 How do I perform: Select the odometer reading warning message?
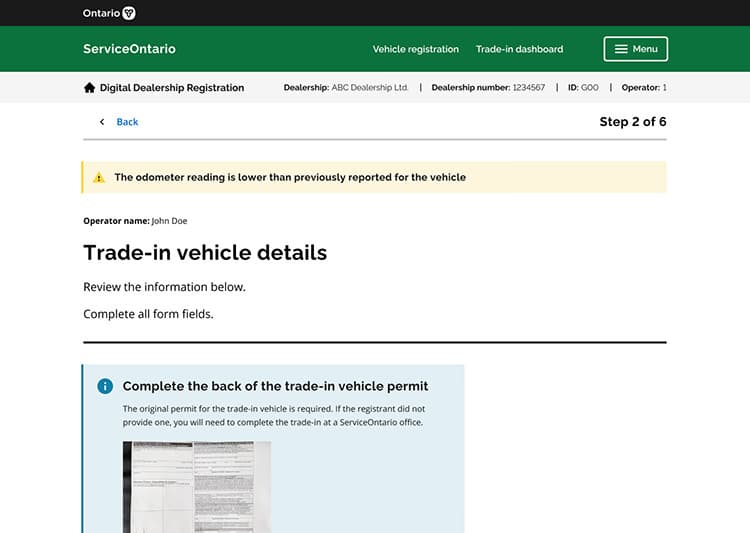(x=290, y=178)
